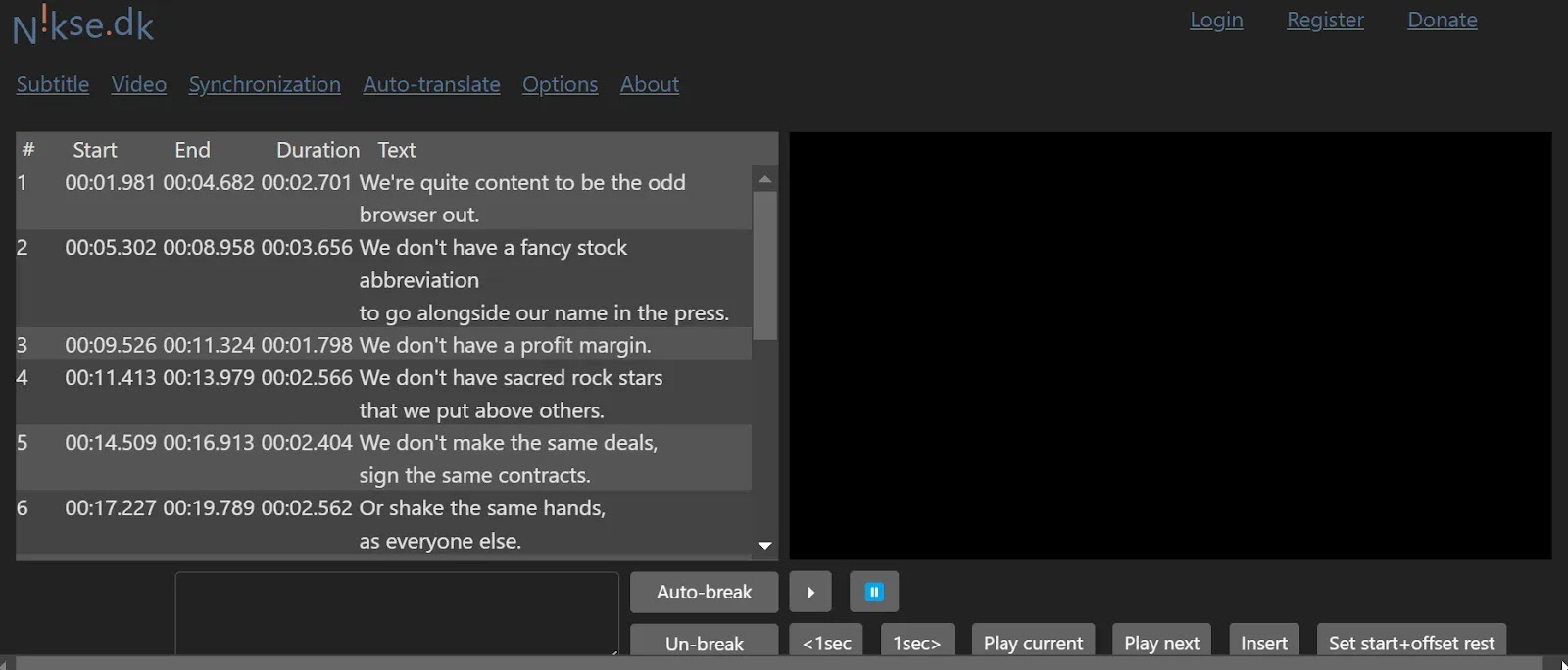Click duration 00:01.798
Image resolution: width=1568 pixels, height=670 pixels.
(x=307, y=345)
